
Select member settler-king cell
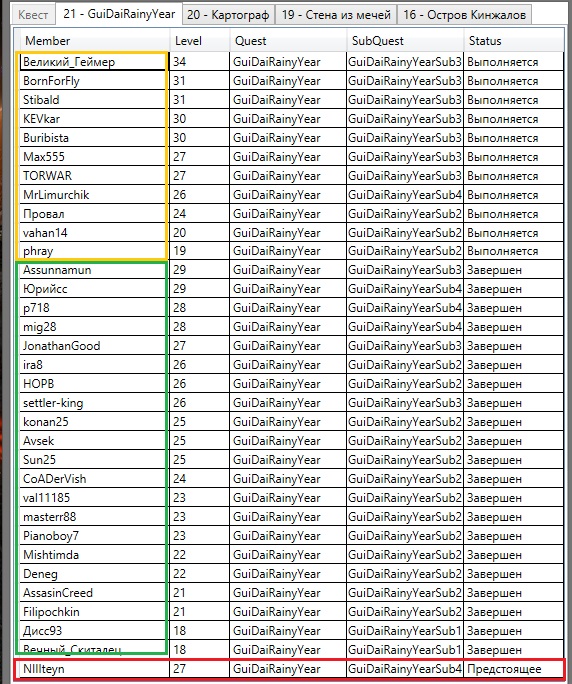pyautogui.click(x=93, y=403)
